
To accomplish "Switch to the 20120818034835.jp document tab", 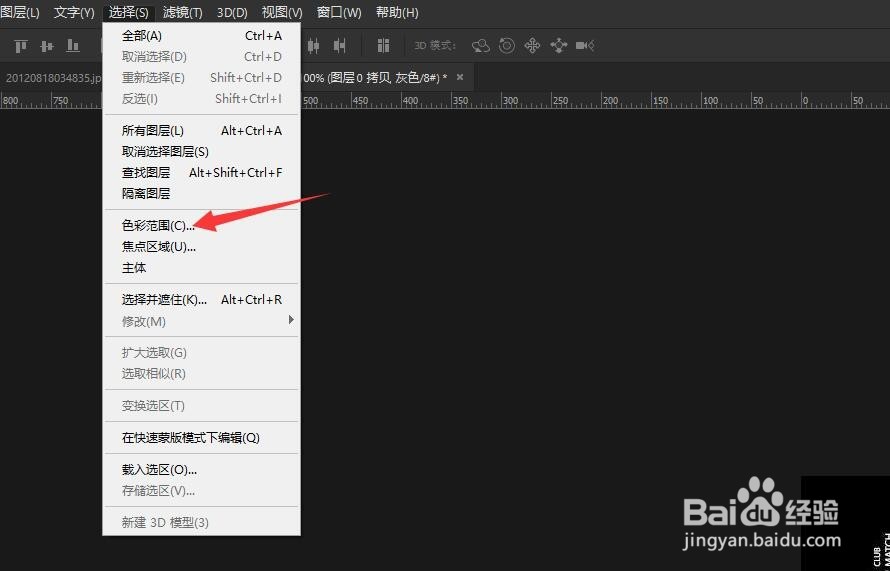I will (51, 77).
